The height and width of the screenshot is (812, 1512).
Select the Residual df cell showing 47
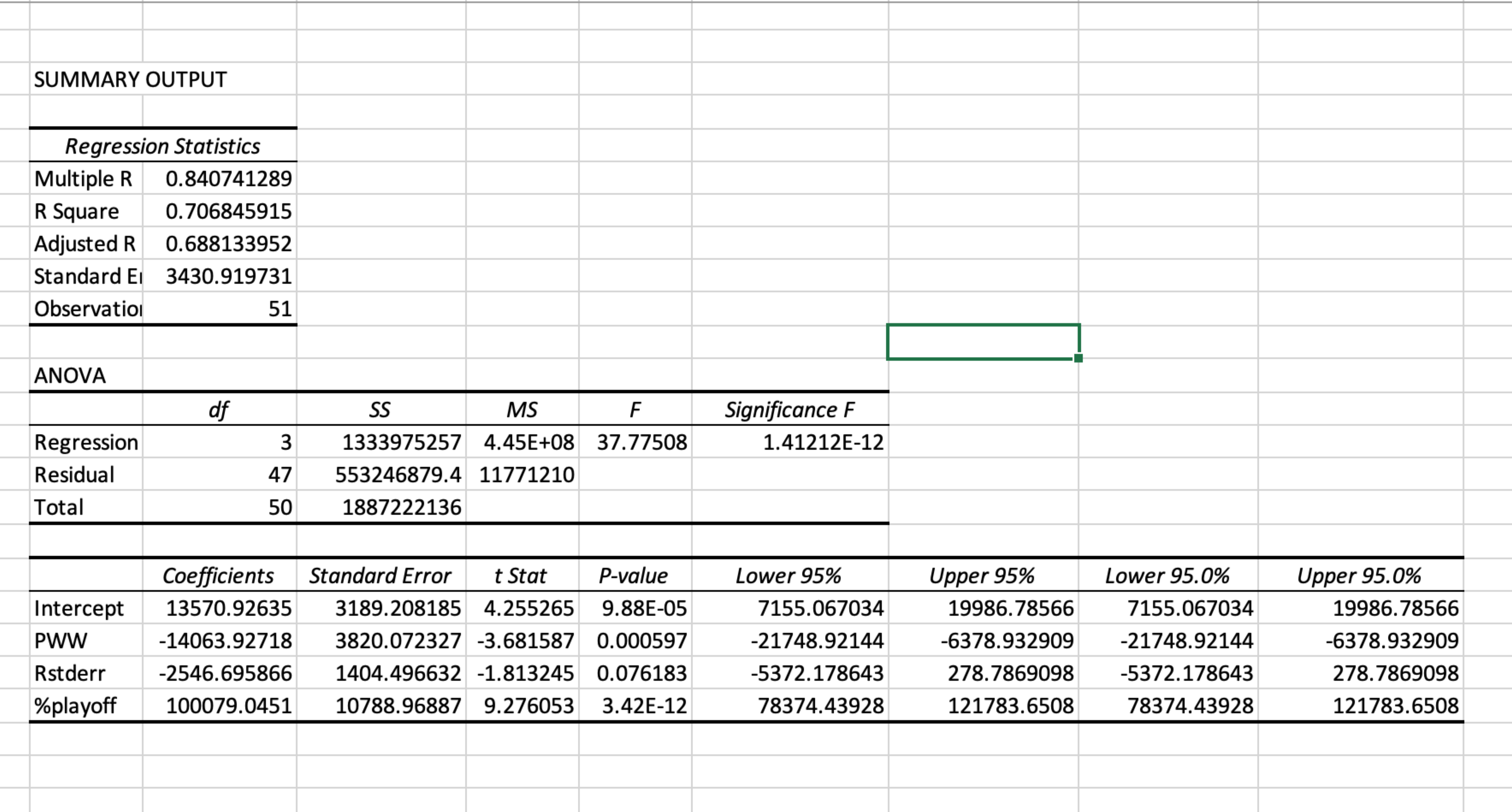tap(219, 474)
